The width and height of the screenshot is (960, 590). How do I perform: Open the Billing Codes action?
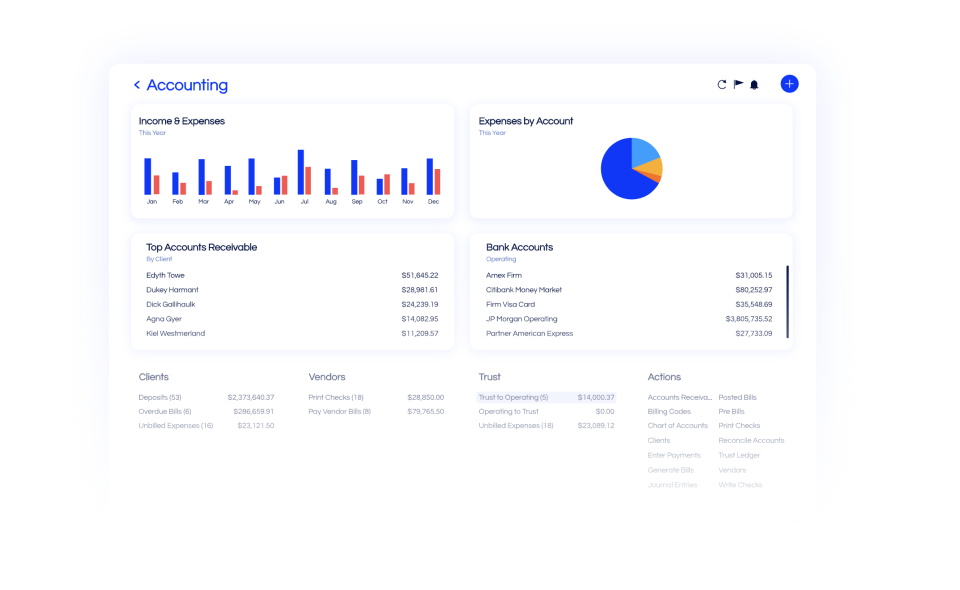click(x=669, y=411)
